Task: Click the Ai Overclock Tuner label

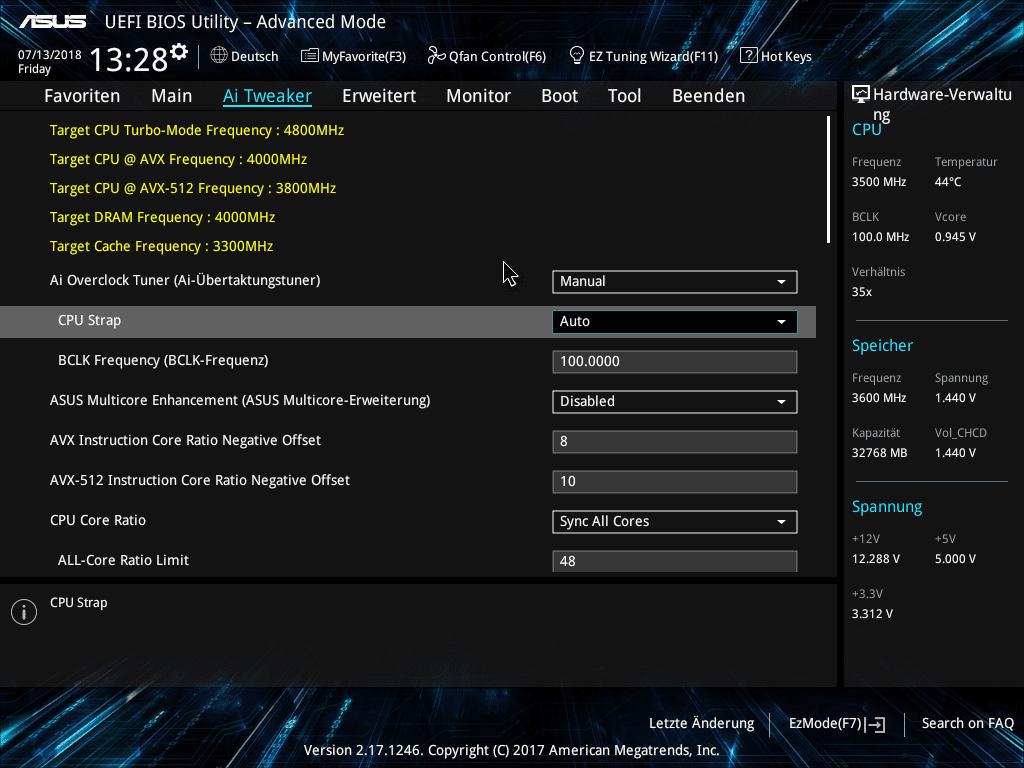Action: click(185, 281)
